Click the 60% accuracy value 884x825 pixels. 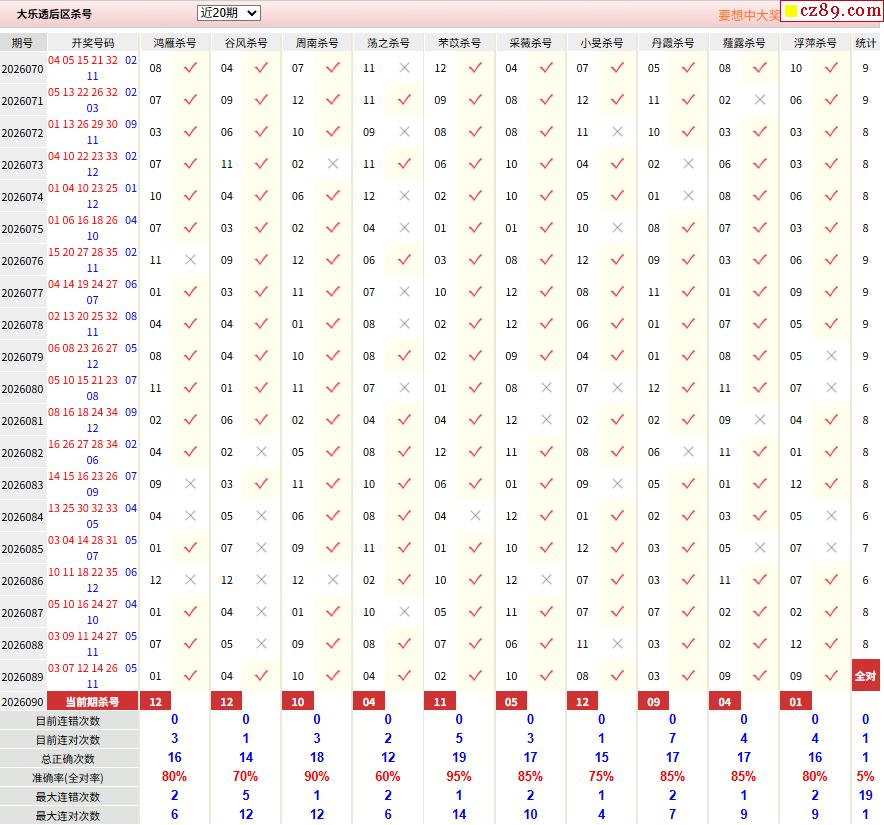point(388,777)
